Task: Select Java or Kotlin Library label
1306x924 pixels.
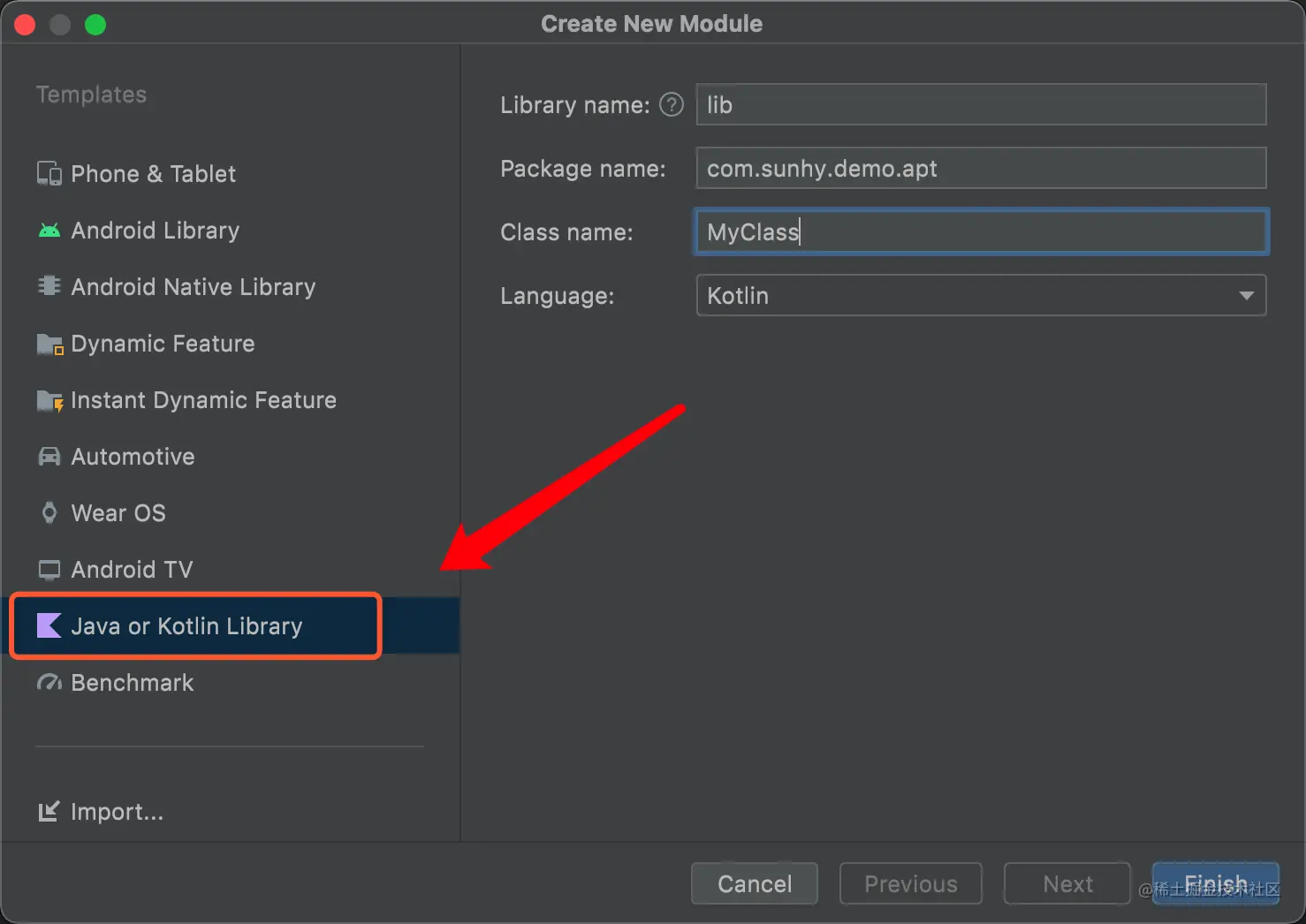Action: click(x=186, y=626)
